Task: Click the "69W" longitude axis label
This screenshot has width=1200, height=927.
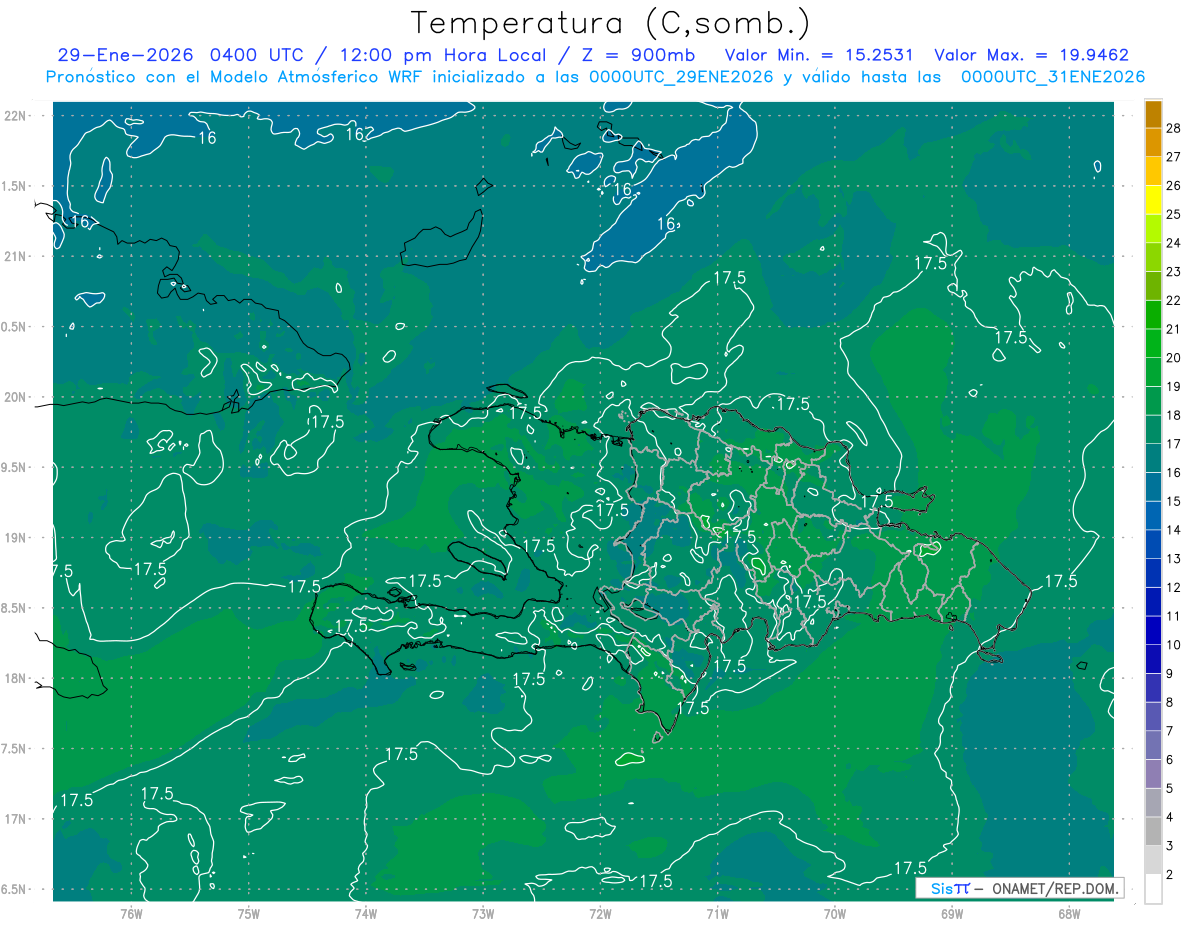Action: (951, 914)
